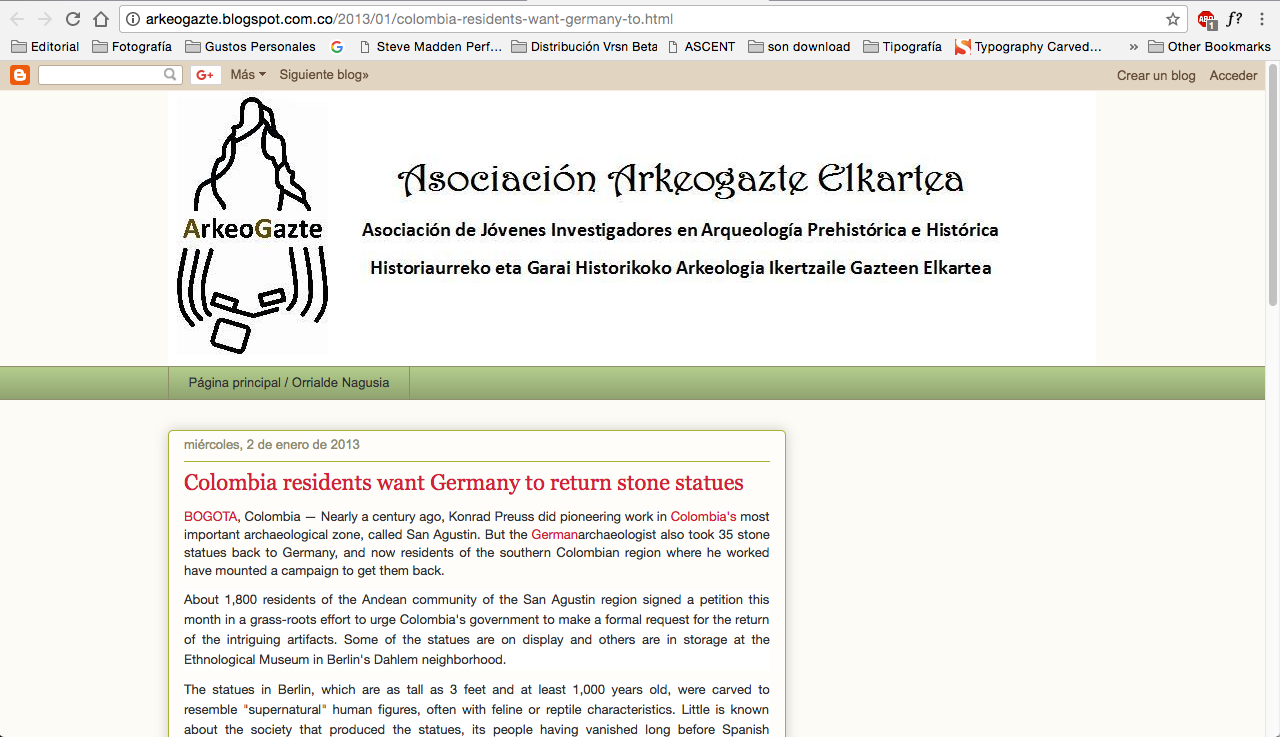Click the Acceder sign-in link
The width and height of the screenshot is (1280, 737).
pyautogui.click(x=1233, y=76)
